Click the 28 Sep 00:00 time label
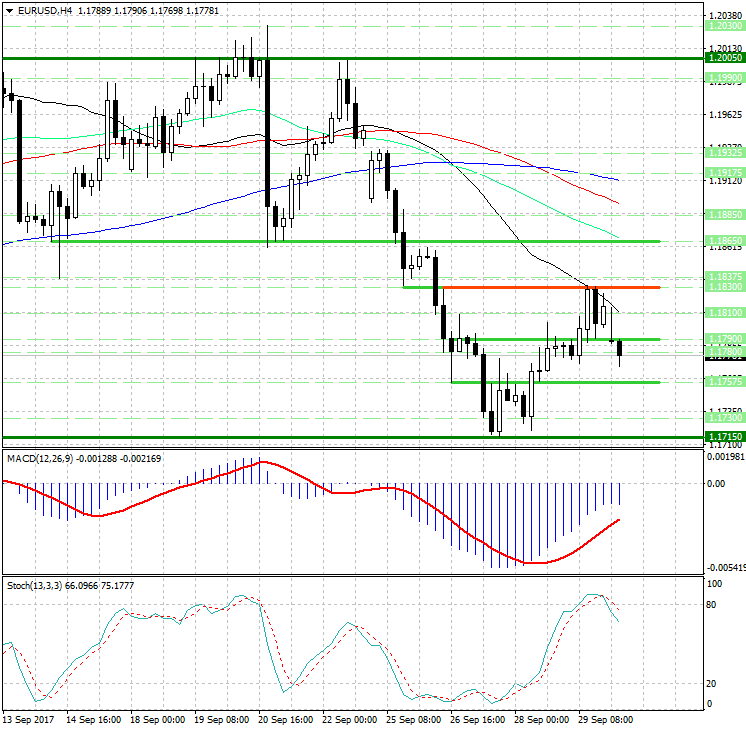 click(541, 720)
